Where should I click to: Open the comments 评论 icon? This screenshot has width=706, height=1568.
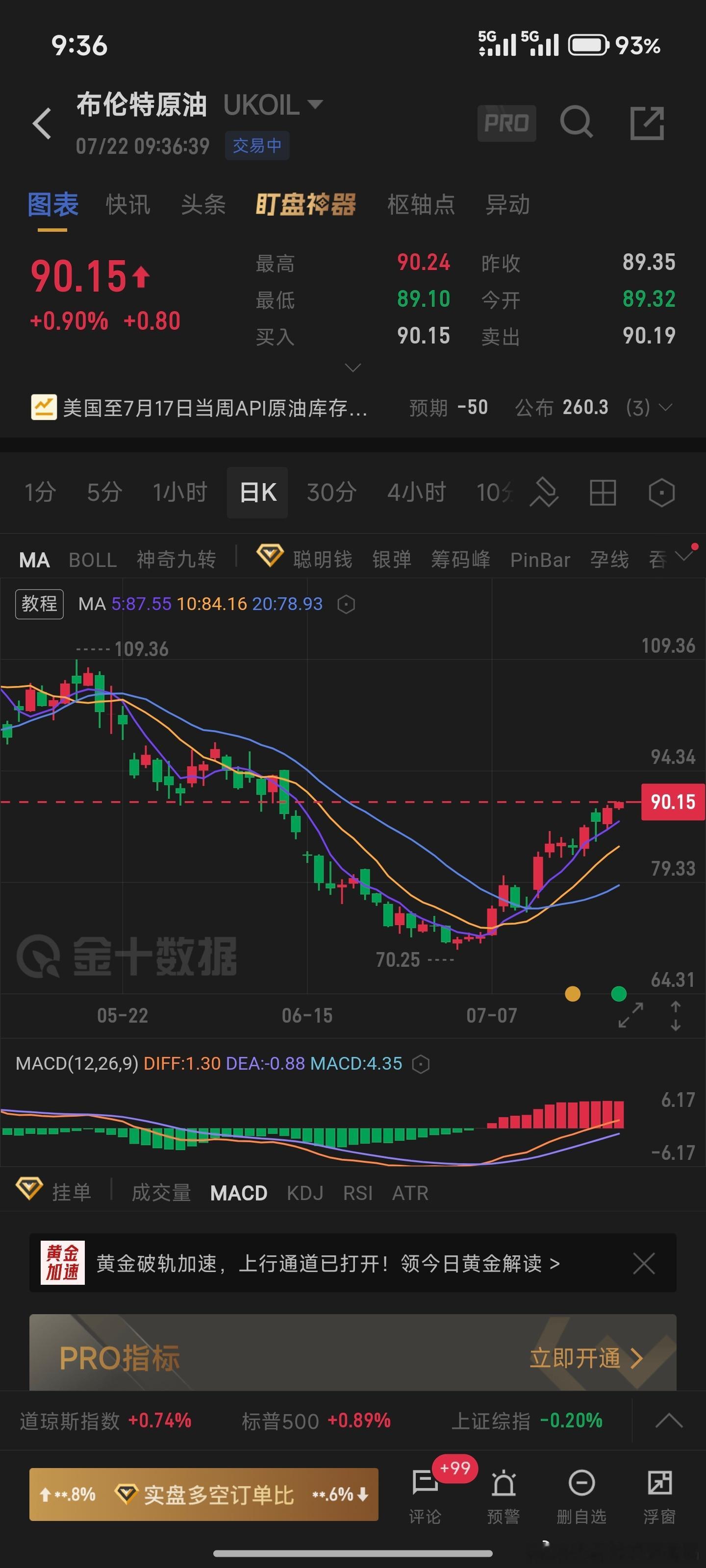pos(425,1482)
